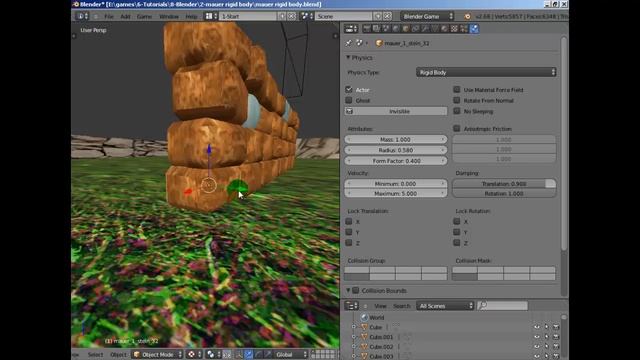Toggle the 3D manipulator widget icon

click(239, 354)
